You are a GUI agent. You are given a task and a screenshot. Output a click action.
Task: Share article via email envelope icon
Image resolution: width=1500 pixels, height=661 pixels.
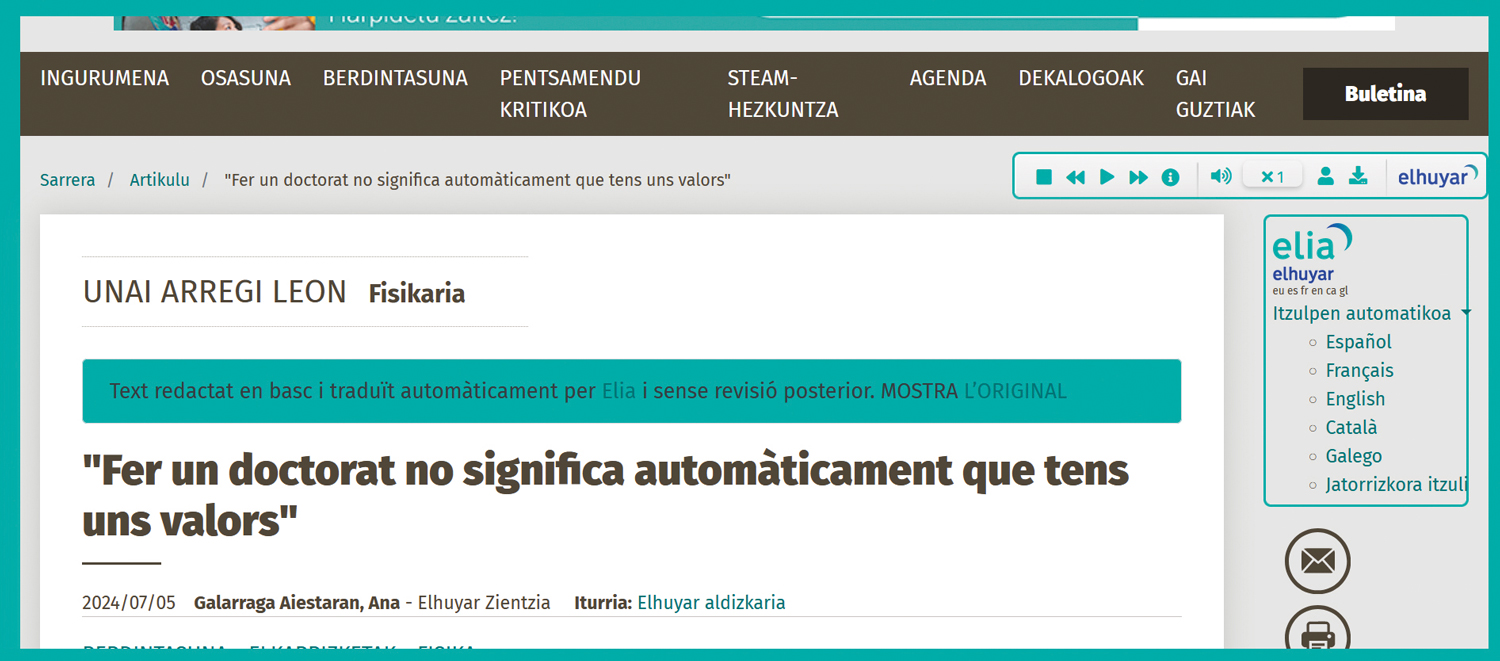tap(1317, 561)
